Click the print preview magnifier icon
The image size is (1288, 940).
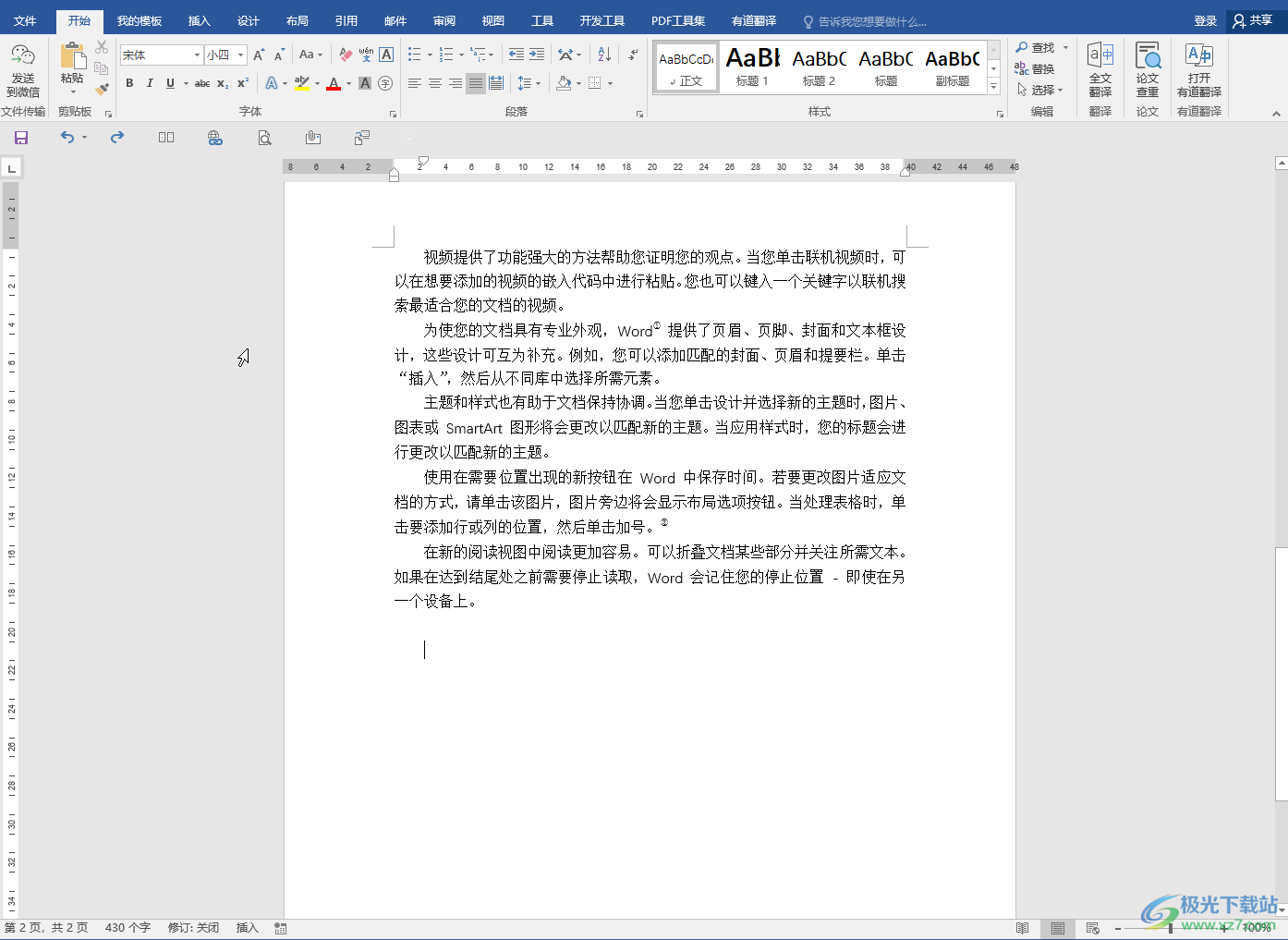pyautogui.click(x=265, y=138)
